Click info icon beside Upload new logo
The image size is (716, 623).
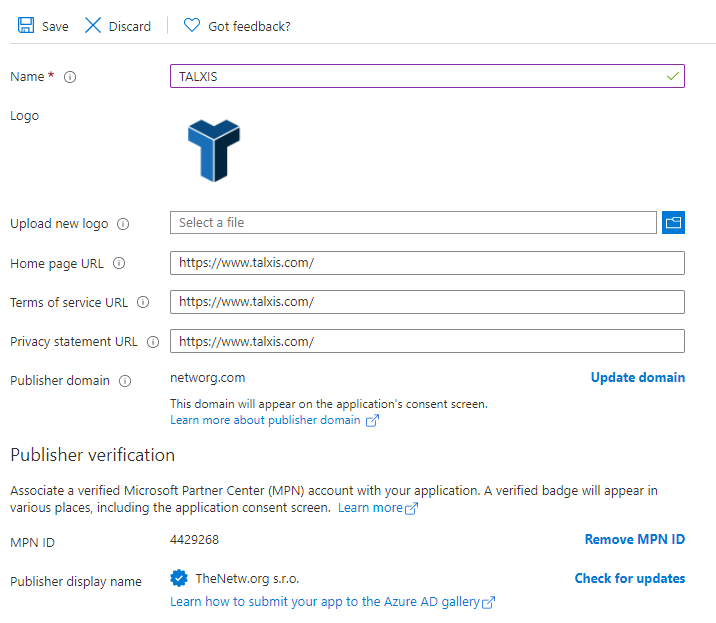point(123,224)
